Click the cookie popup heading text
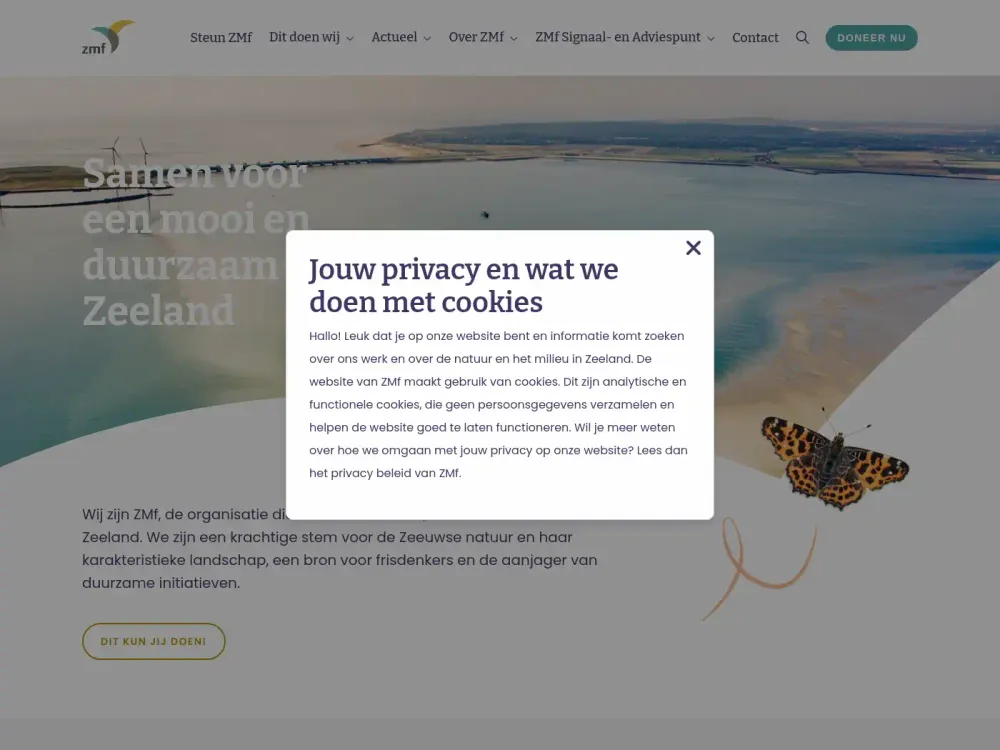Image resolution: width=1000 pixels, height=750 pixels. 464,285
